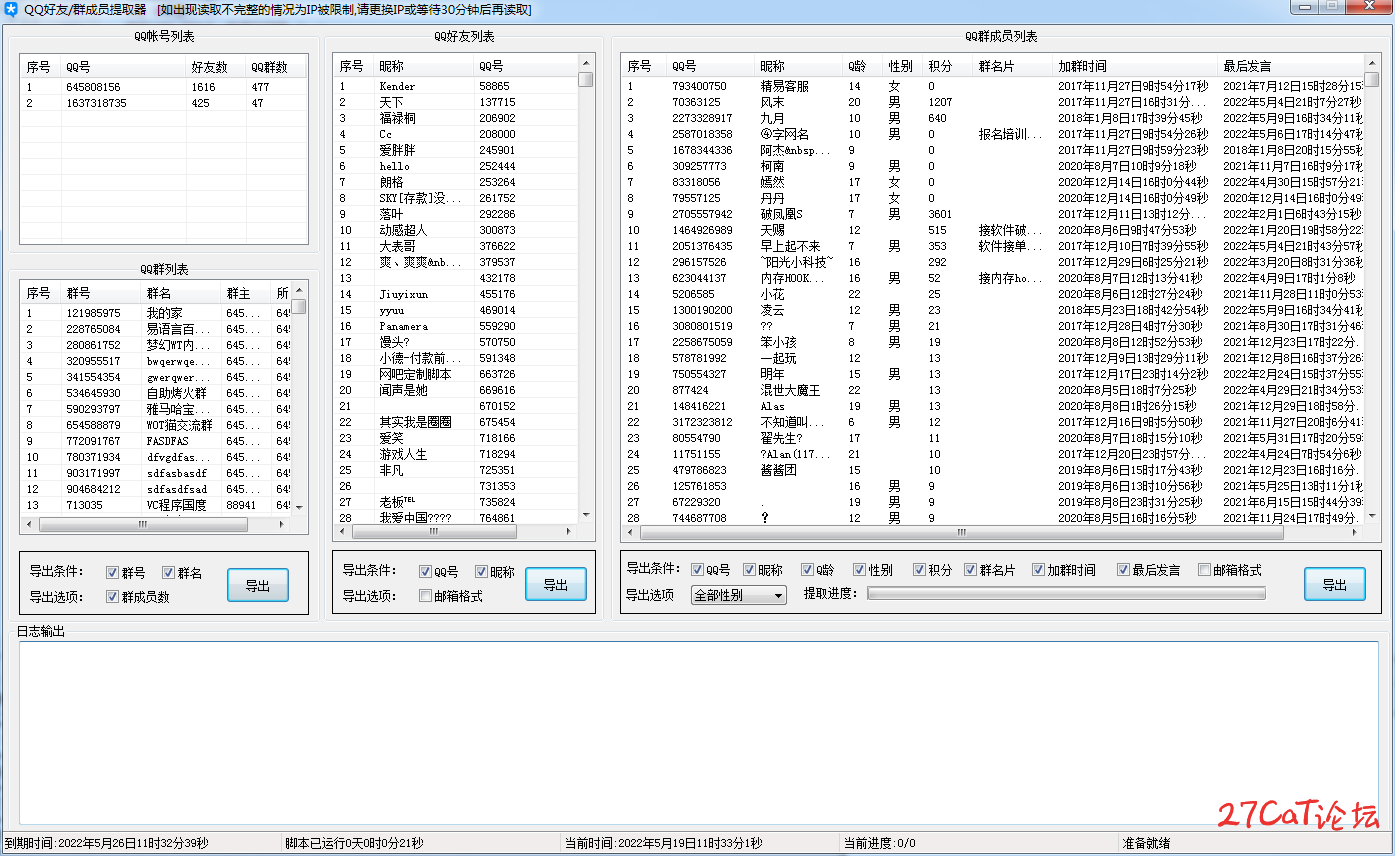Toggle Q龄 checkbox in member export conditions

tap(807, 570)
